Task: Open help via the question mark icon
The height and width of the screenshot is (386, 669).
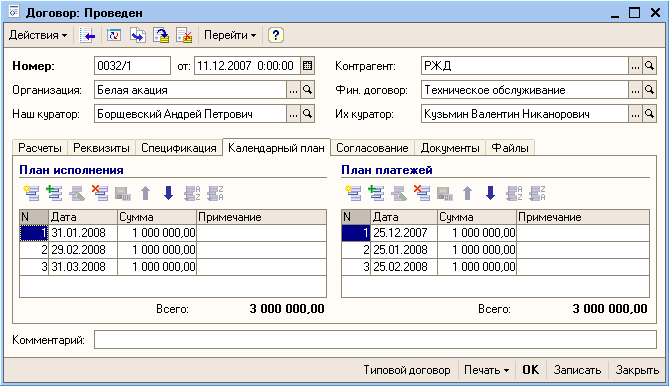Action: [276, 35]
